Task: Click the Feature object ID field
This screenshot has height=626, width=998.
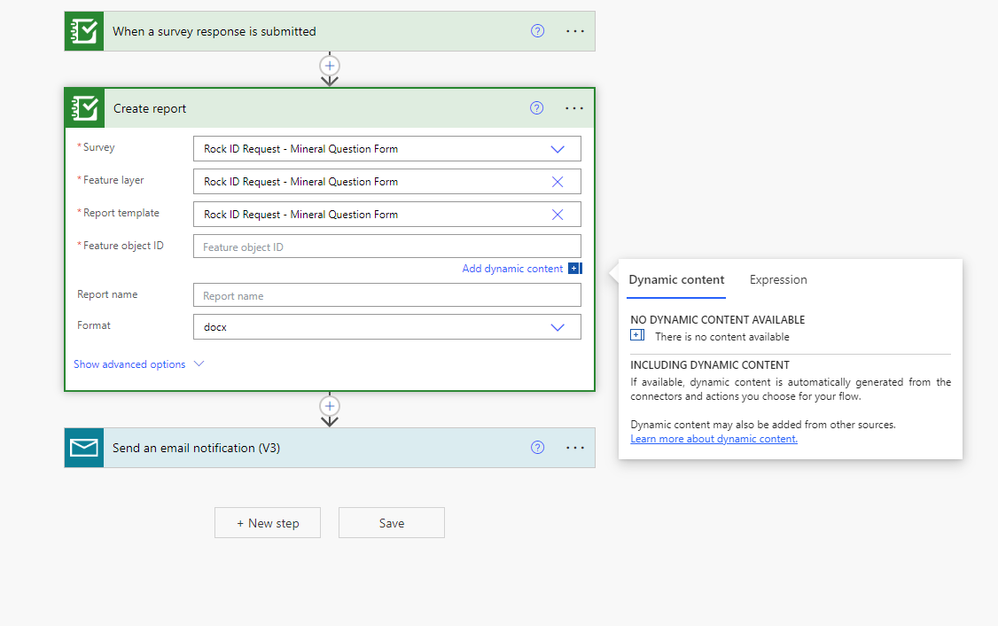Action: pos(386,247)
